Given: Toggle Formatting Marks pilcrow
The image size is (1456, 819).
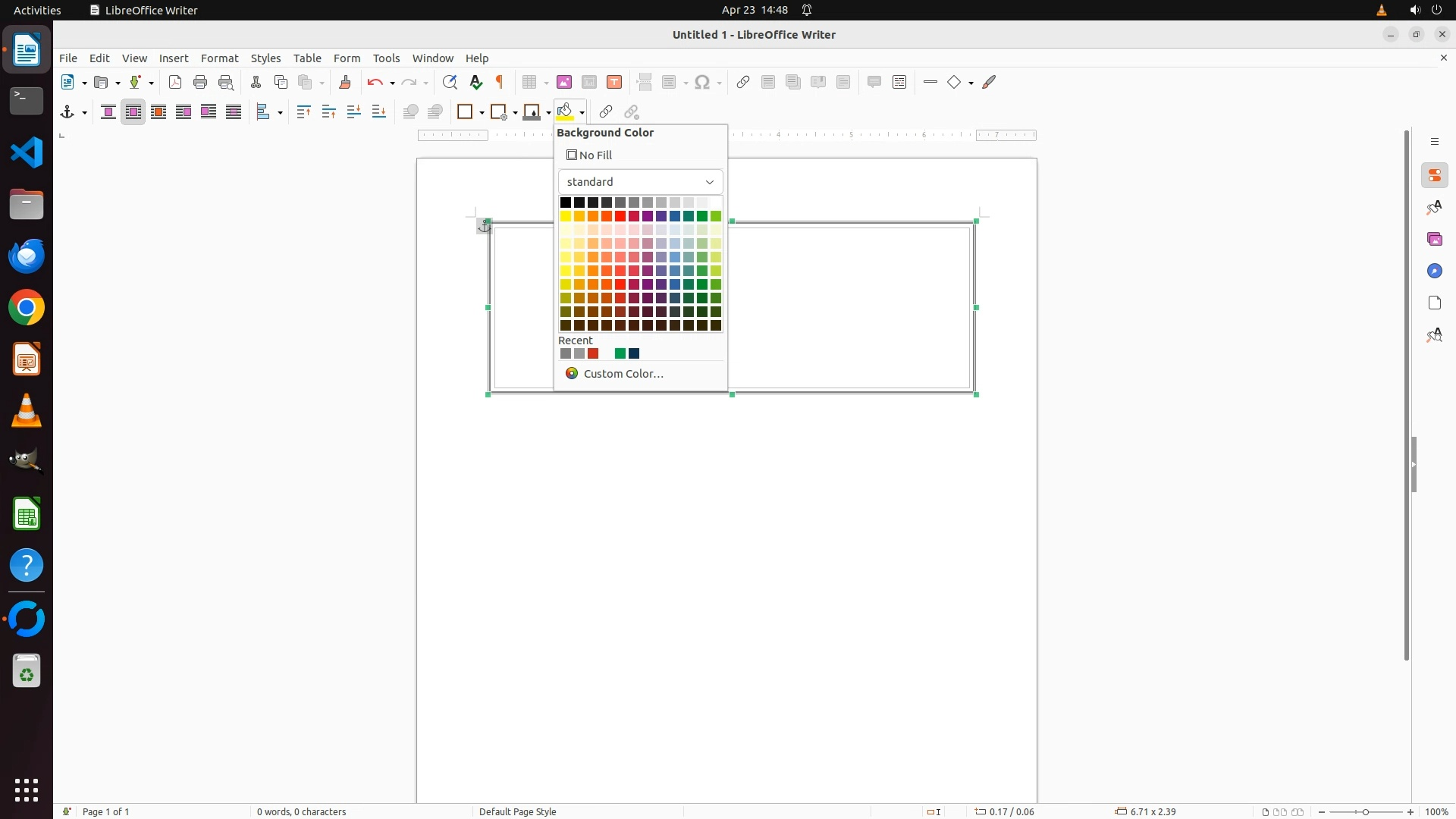Looking at the screenshot, I should (500, 83).
